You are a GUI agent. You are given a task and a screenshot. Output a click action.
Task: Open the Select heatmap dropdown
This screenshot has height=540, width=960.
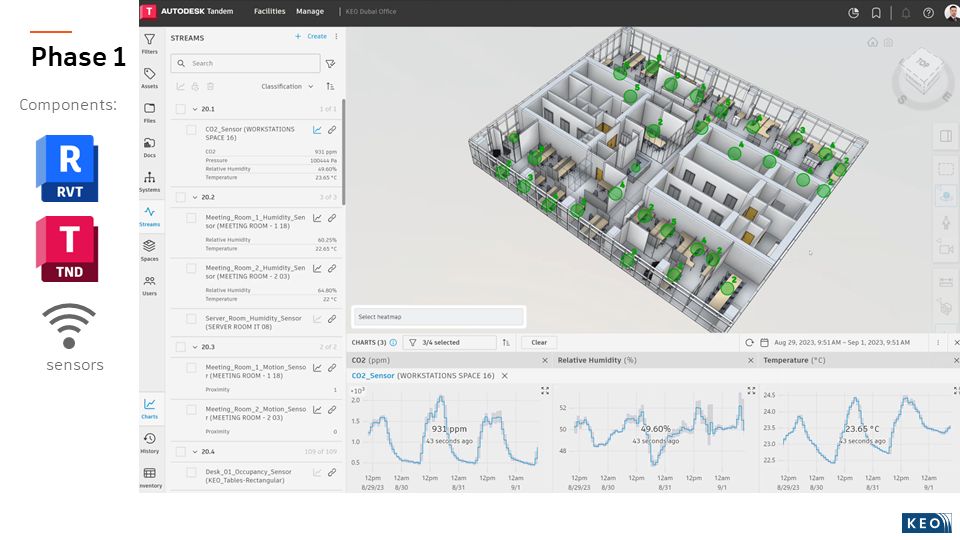(438, 317)
